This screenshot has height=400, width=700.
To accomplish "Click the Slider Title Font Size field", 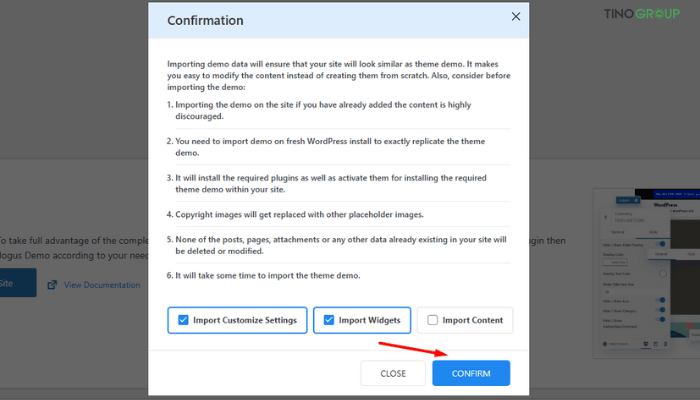I will point(633,292).
